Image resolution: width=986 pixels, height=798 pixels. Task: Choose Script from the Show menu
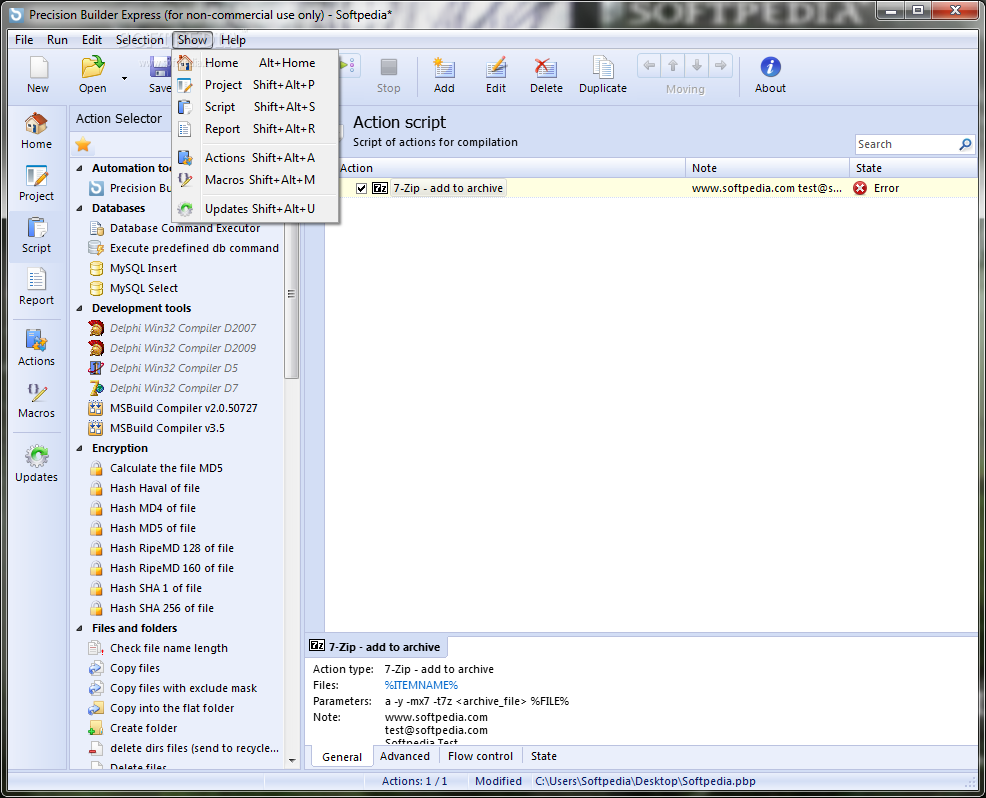pyautogui.click(x=255, y=107)
